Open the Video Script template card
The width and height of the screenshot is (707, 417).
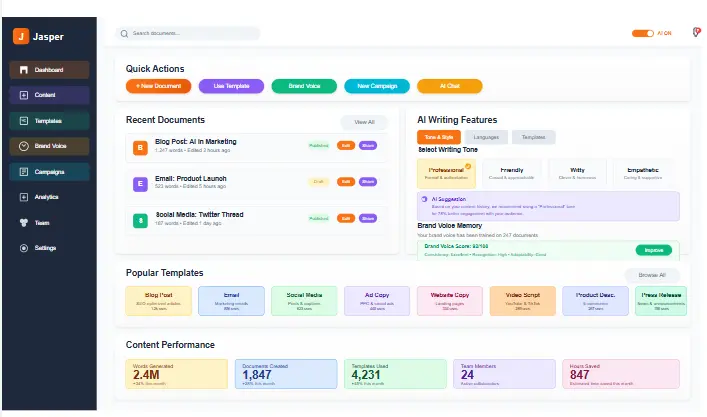[x=523, y=301]
